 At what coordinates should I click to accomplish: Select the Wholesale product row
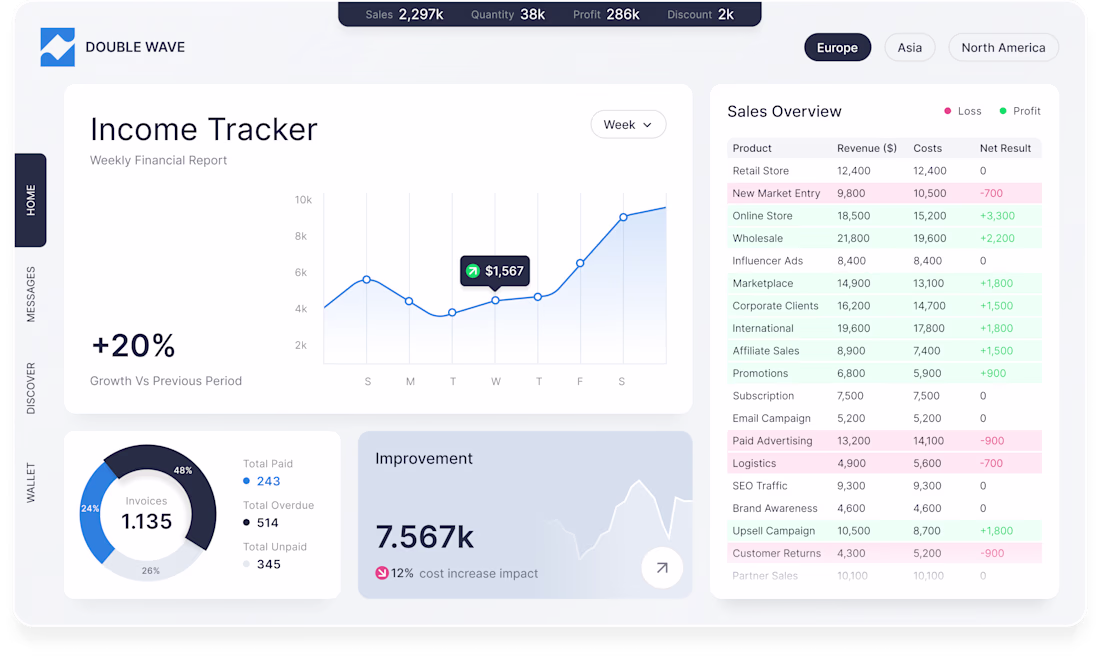pyautogui.click(x=884, y=238)
